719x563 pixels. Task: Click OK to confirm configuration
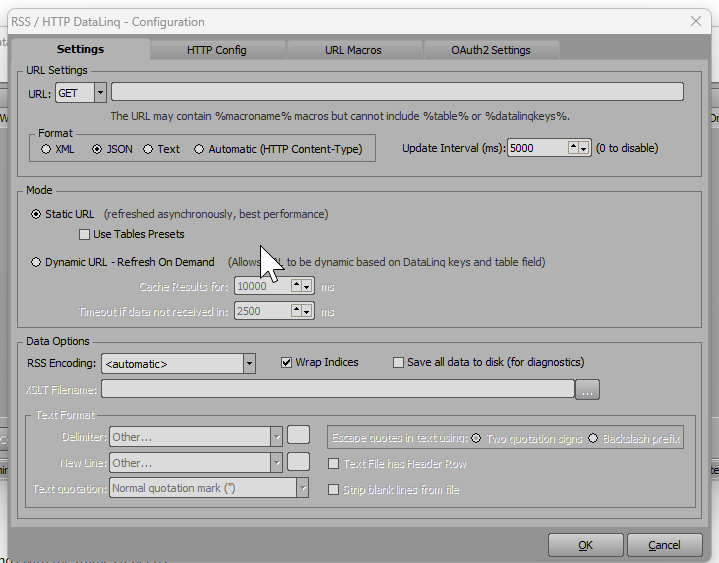pos(586,545)
